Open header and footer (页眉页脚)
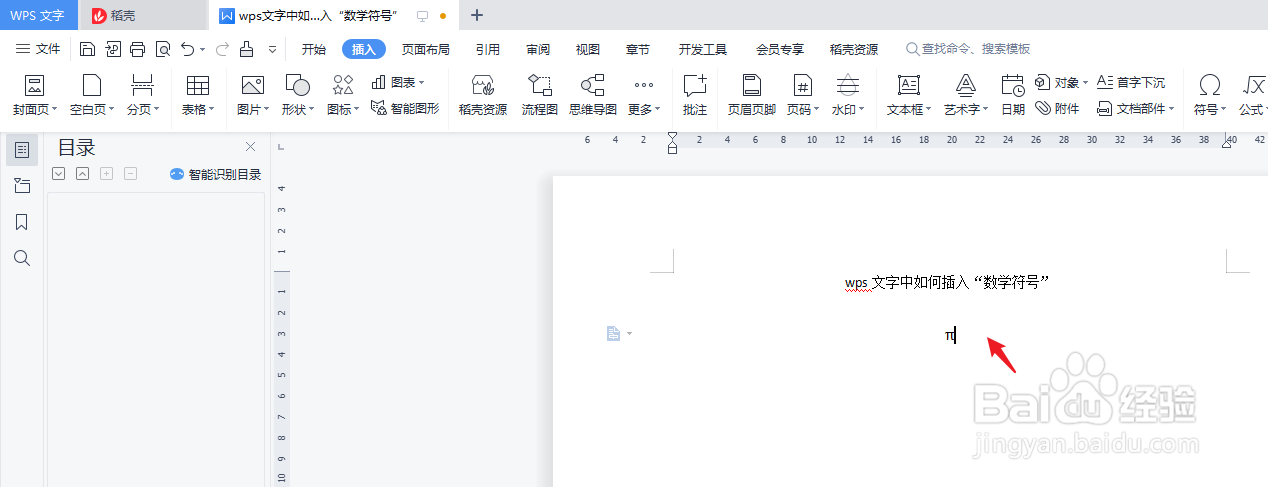 pos(752,95)
